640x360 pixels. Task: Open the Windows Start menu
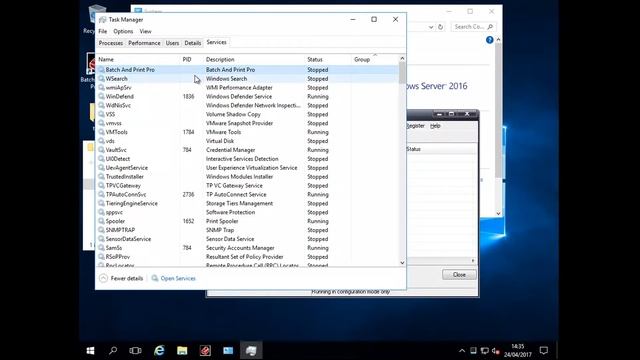90,351
